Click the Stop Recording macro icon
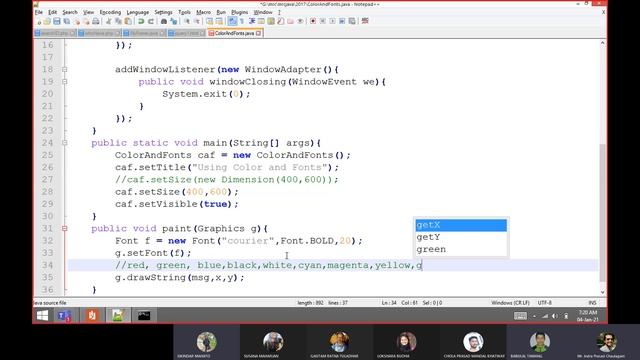This screenshot has width=640, height=360. coord(322,21)
